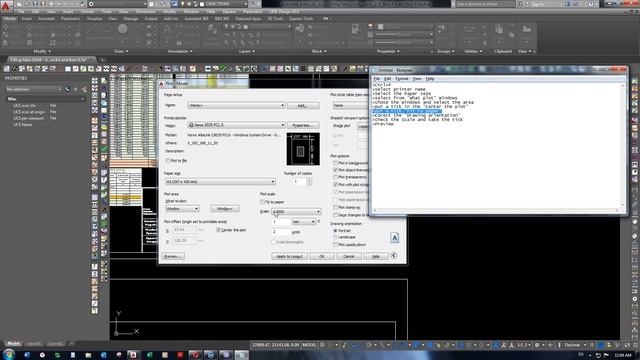Switch to the Annotate ribbon tab

[46, 19]
